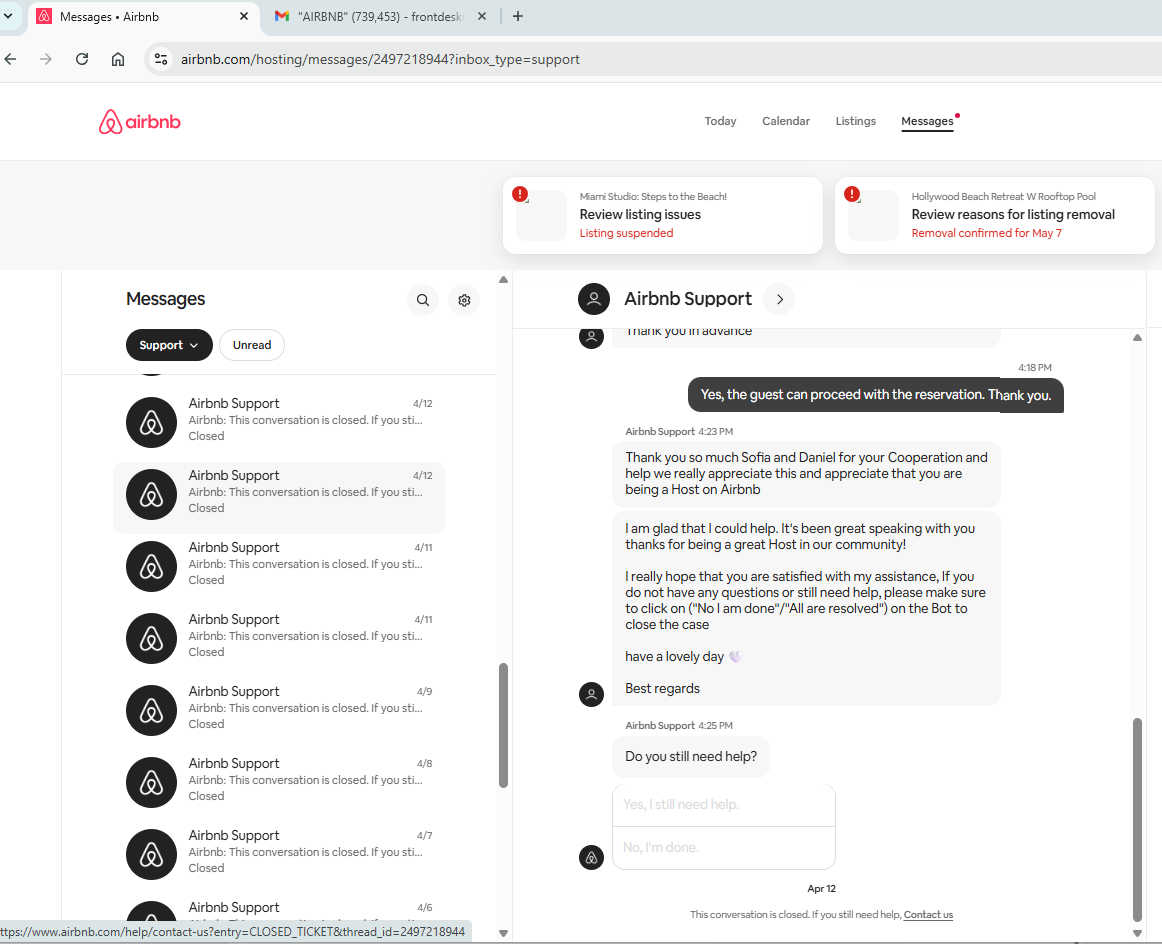This screenshot has height=944, width=1162.
Task: View site information icon in address bar
Action: pyautogui.click(x=161, y=59)
